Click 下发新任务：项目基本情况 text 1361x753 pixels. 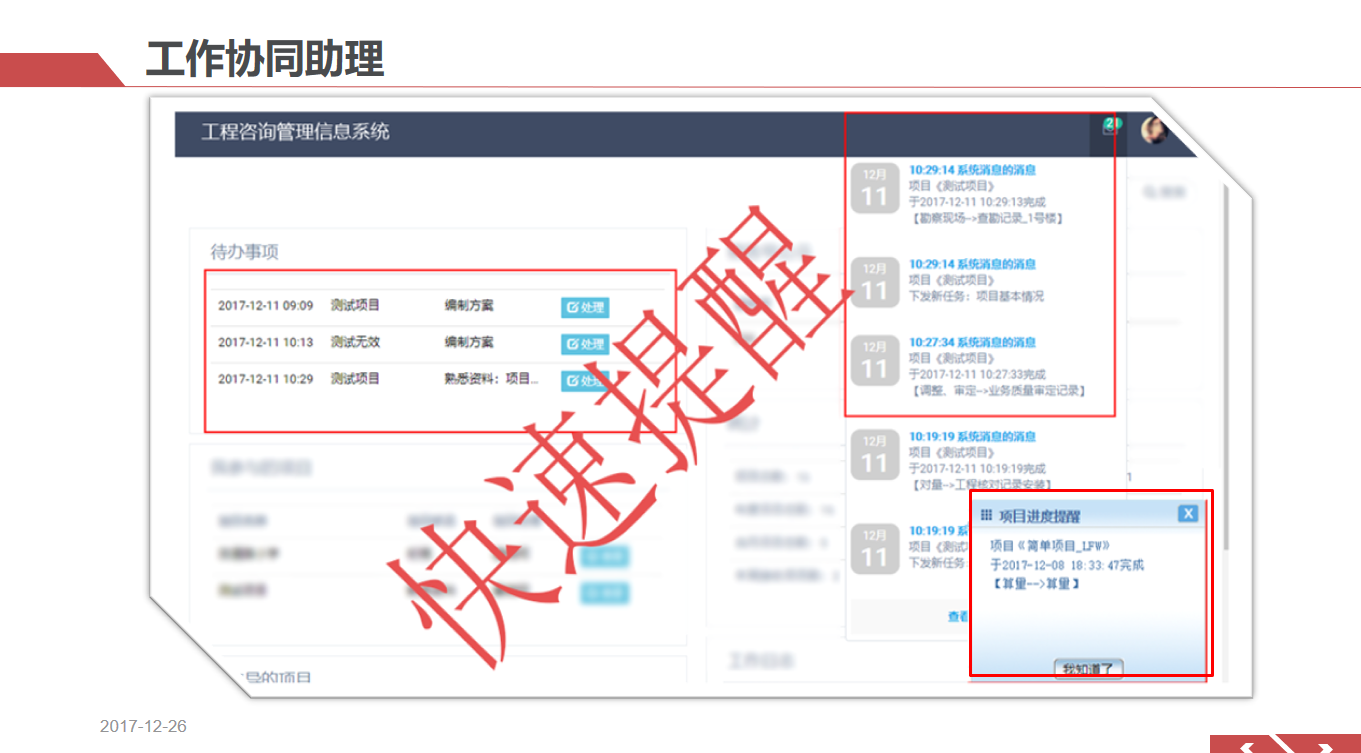[x=976, y=296]
